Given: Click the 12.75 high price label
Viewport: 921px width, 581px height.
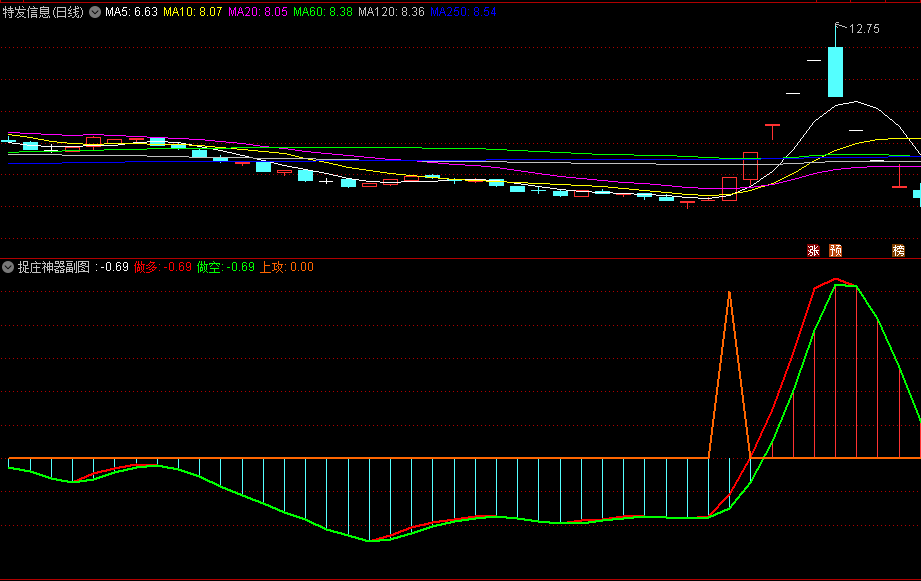Looking at the screenshot, I should pyautogui.click(x=864, y=29).
